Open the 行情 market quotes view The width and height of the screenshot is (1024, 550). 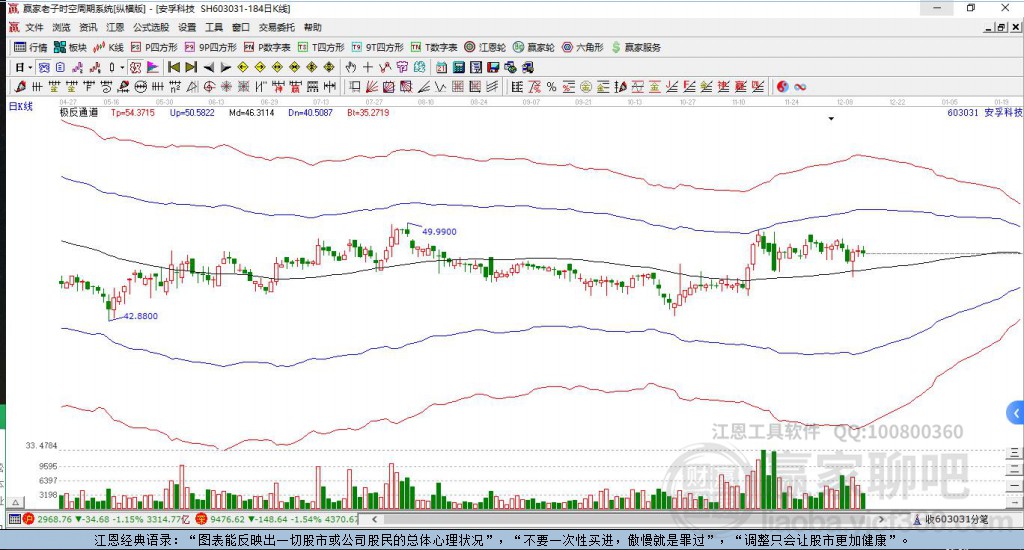(x=30, y=47)
